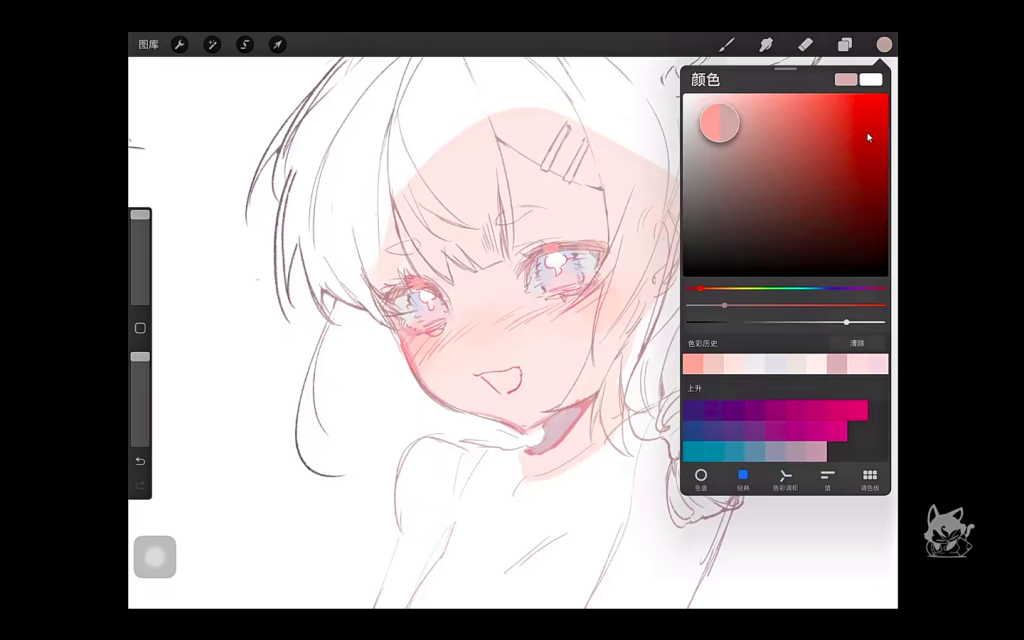1024x640 pixels.
Task: Tap the square modifier button on sidebar
Action: pyautogui.click(x=140, y=328)
